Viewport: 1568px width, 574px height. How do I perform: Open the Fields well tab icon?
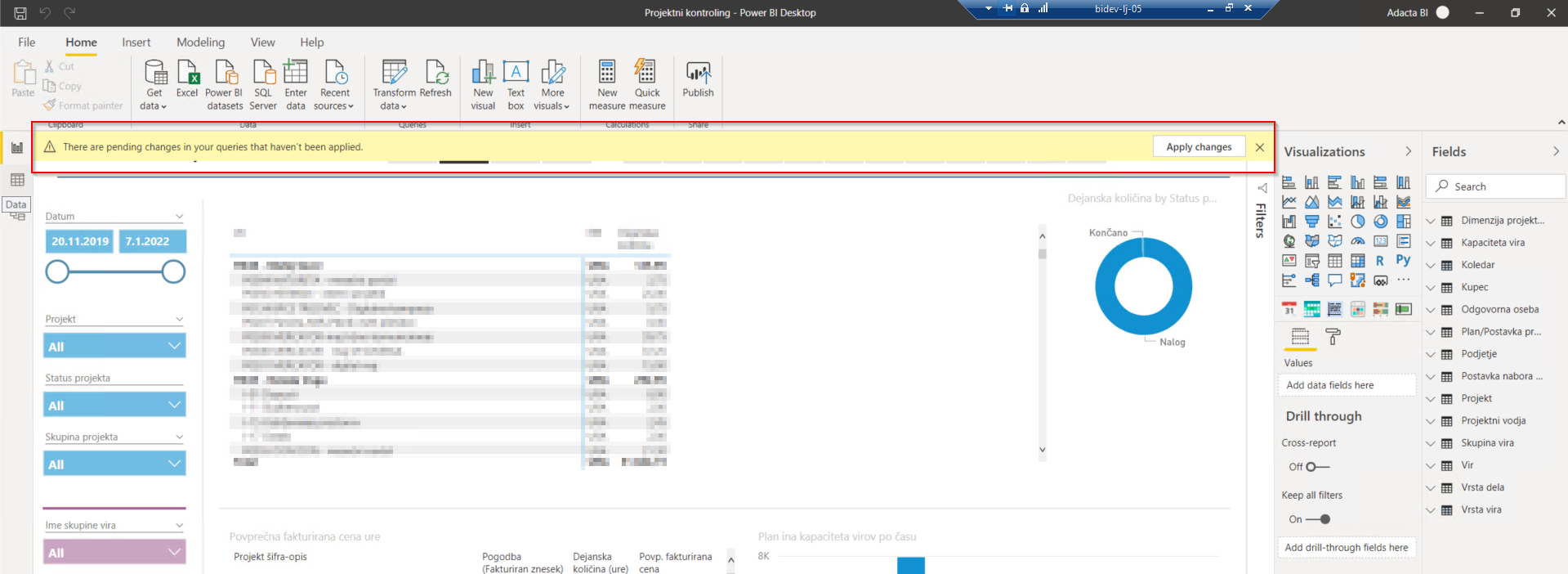pos(1300,336)
